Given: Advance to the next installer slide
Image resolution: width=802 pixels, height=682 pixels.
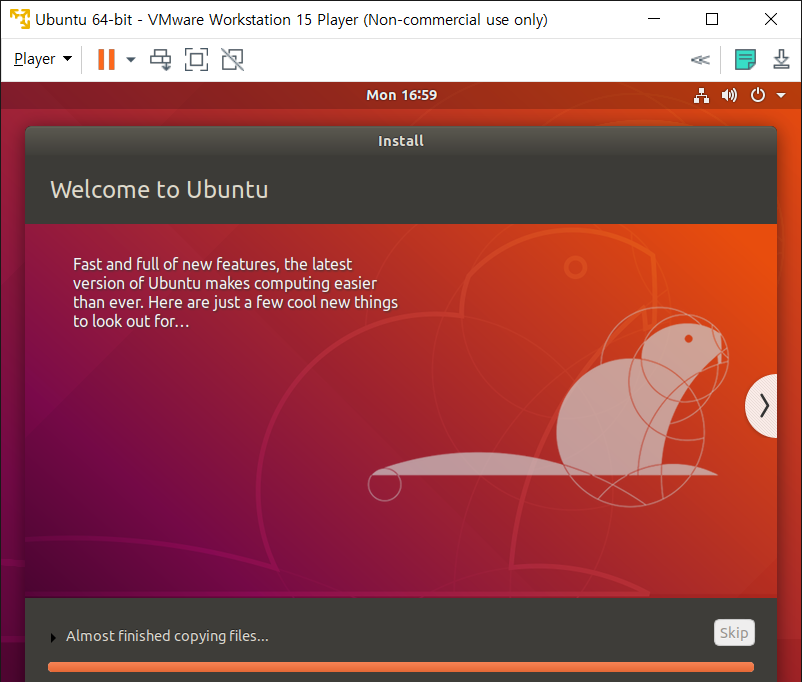Looking at the screenshot, I should point(762,406).
